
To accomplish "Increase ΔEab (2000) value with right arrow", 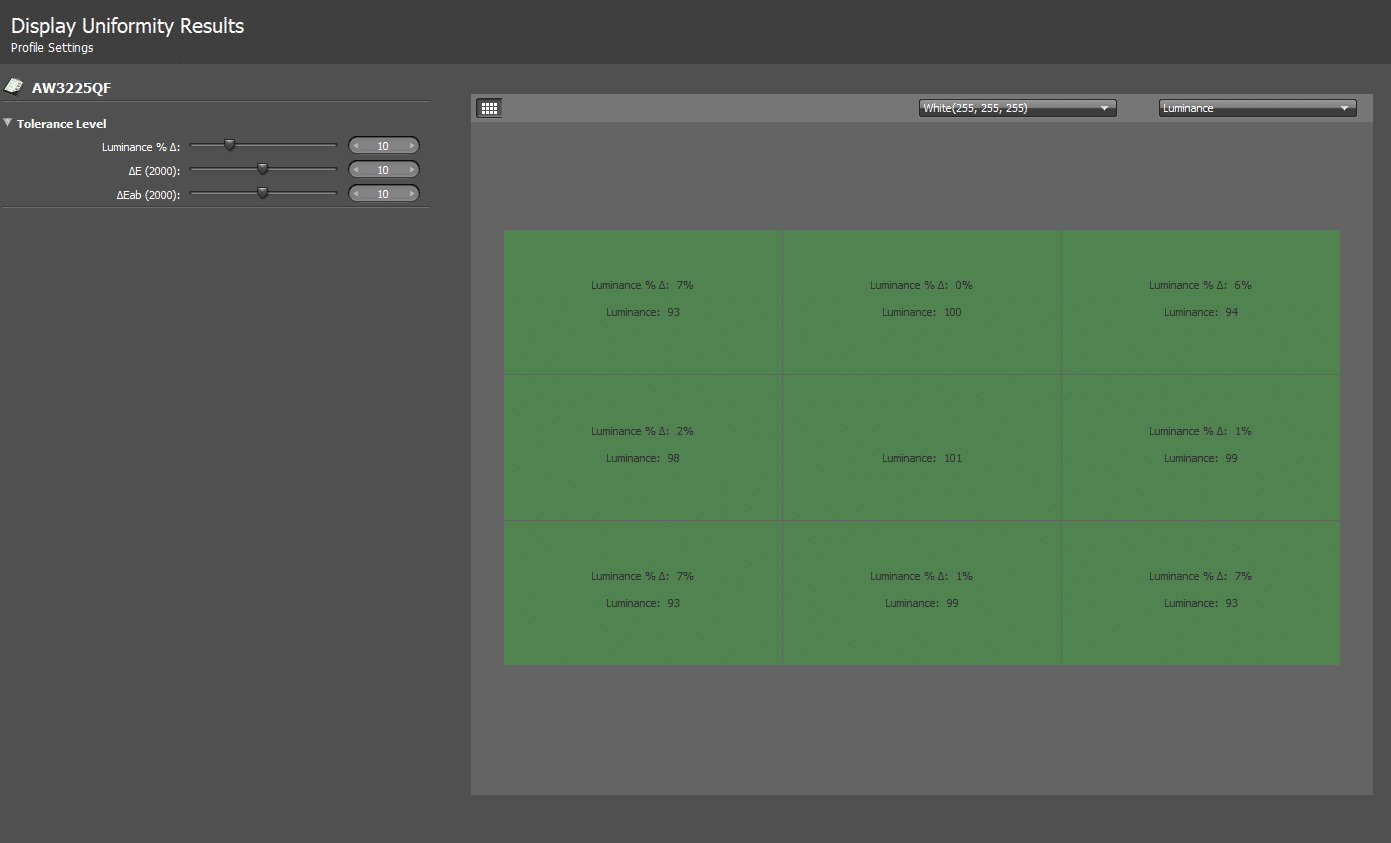I will 412,194.
